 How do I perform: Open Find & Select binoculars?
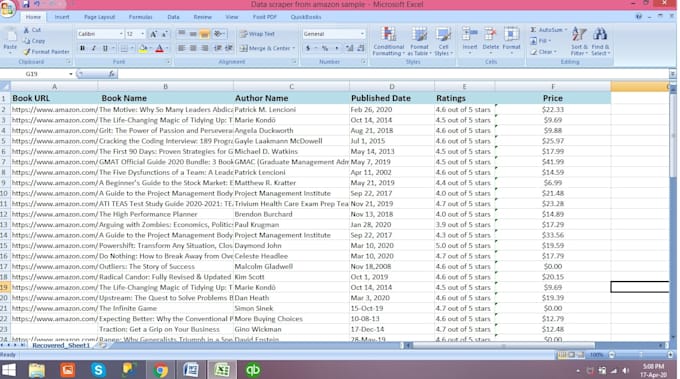point(600,41)
